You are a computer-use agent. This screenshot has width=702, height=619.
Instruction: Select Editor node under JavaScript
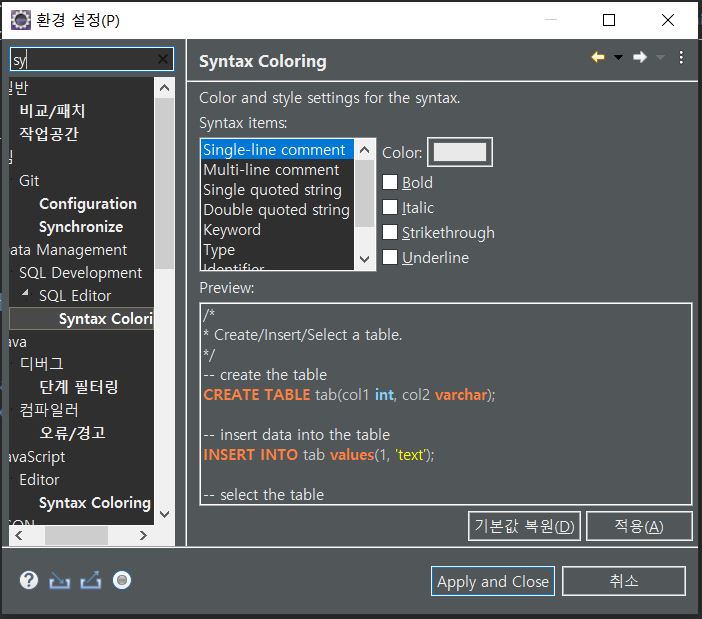click(39, 480)
